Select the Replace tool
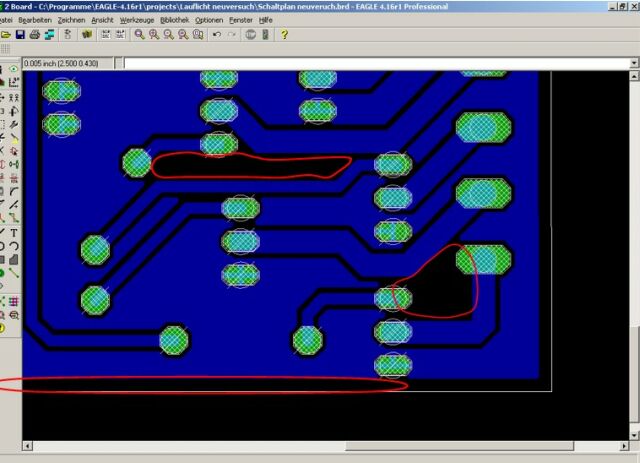Image resolution: width=640 pixels, height=463 pixels. 14,165
